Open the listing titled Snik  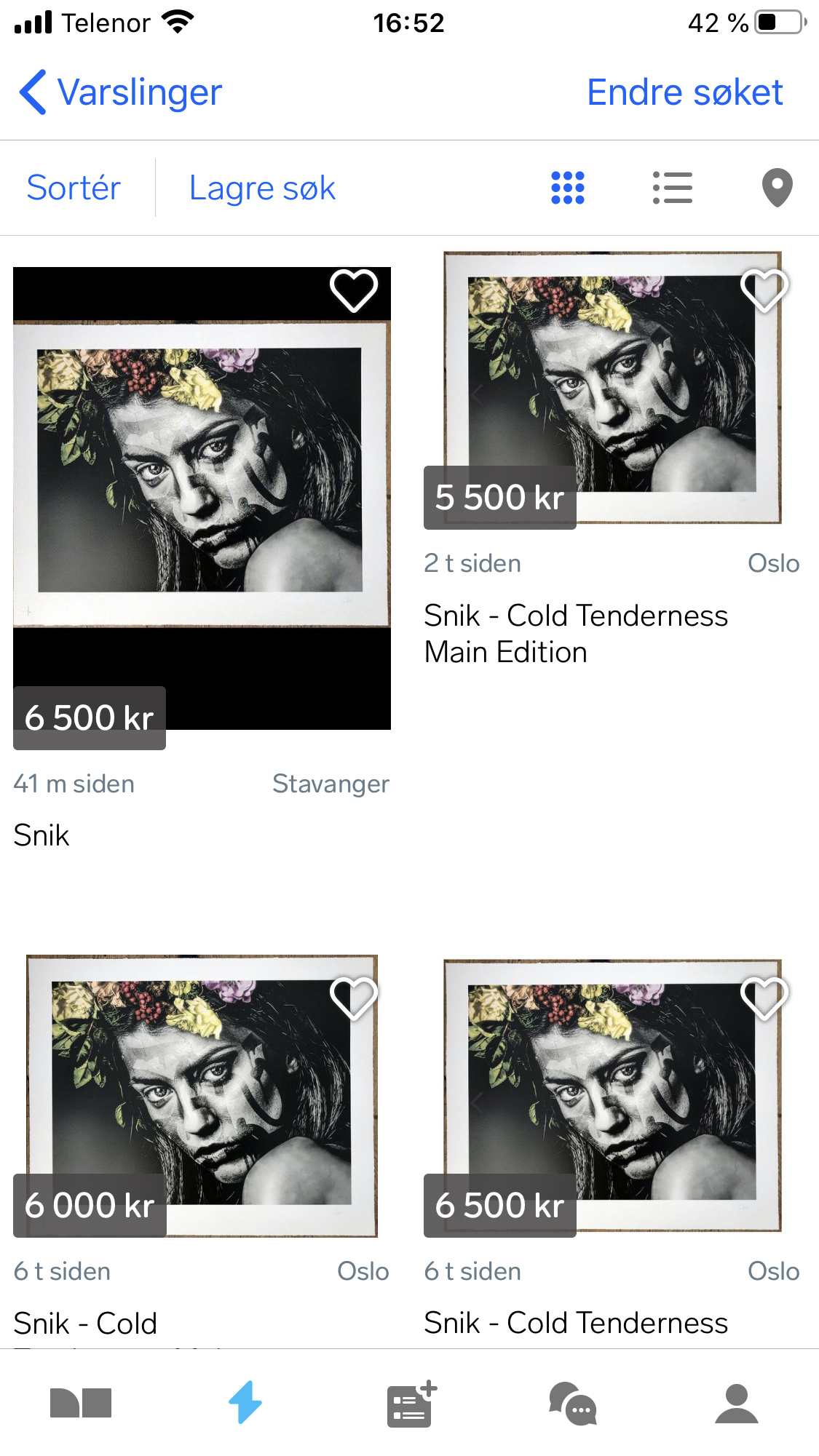[41, 835]
